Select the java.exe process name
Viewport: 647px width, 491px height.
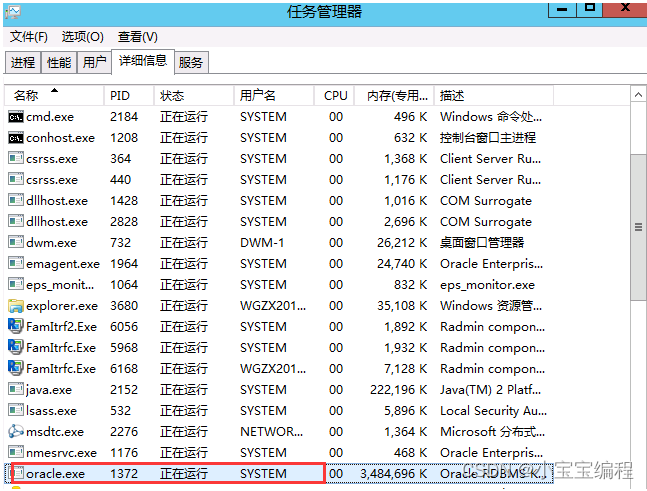[49, 390]
